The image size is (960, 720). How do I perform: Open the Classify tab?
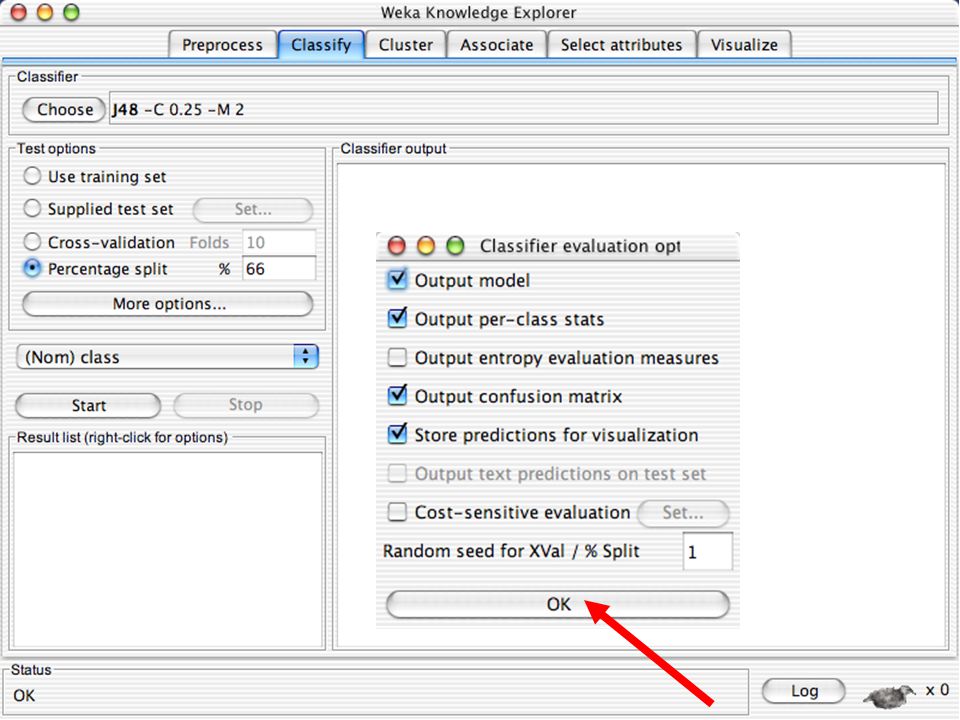(x=321, y=45)
